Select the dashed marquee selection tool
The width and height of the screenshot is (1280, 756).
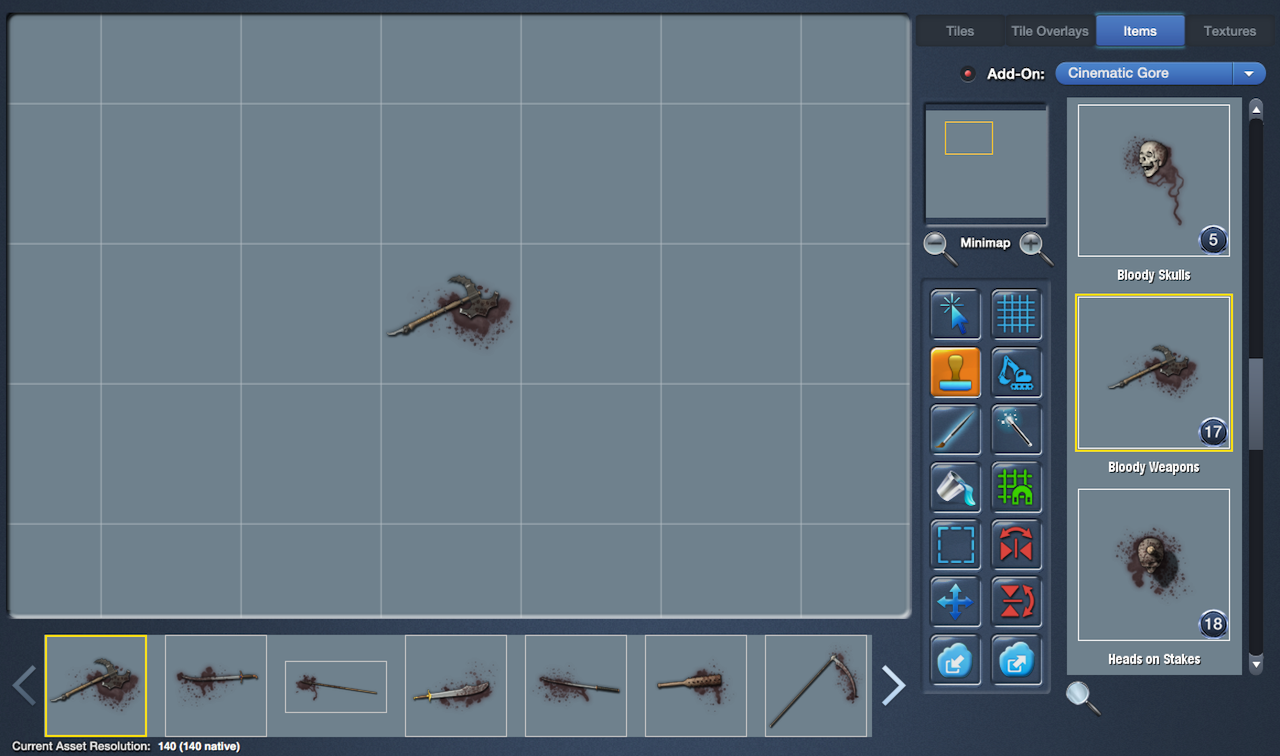pyautogui.click(x=955, y=545)
